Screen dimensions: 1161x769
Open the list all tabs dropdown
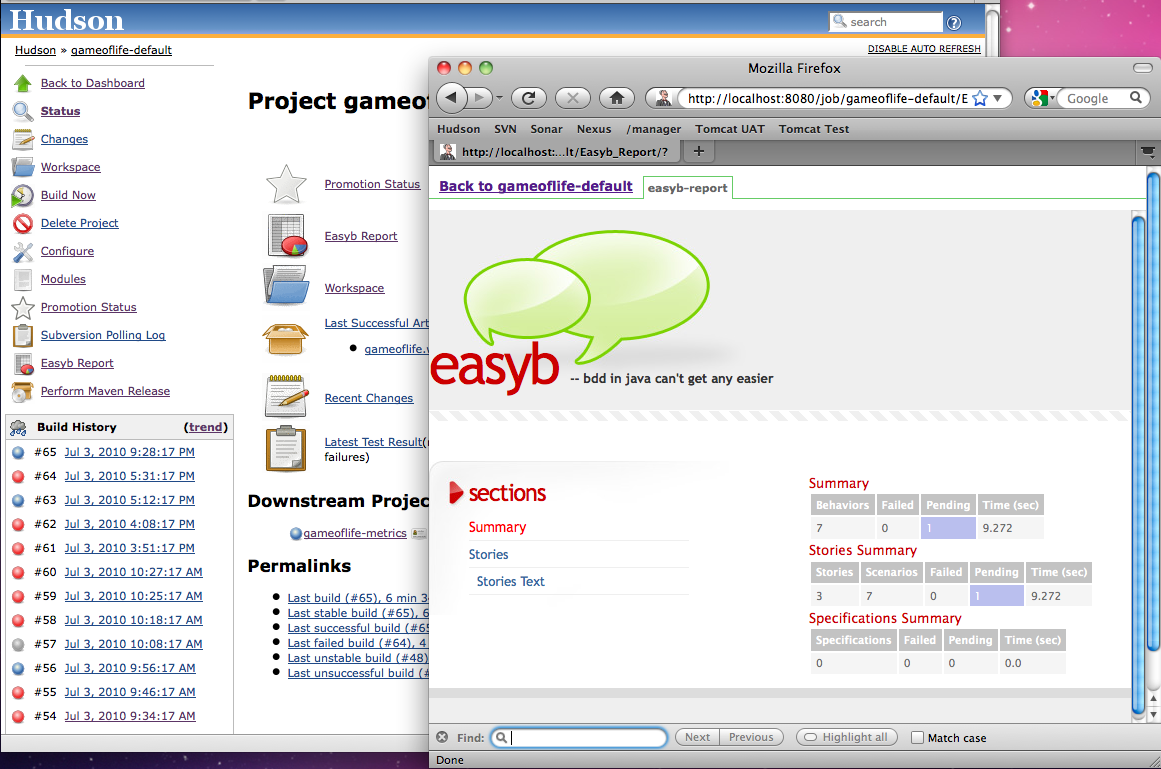point(1148,152)
